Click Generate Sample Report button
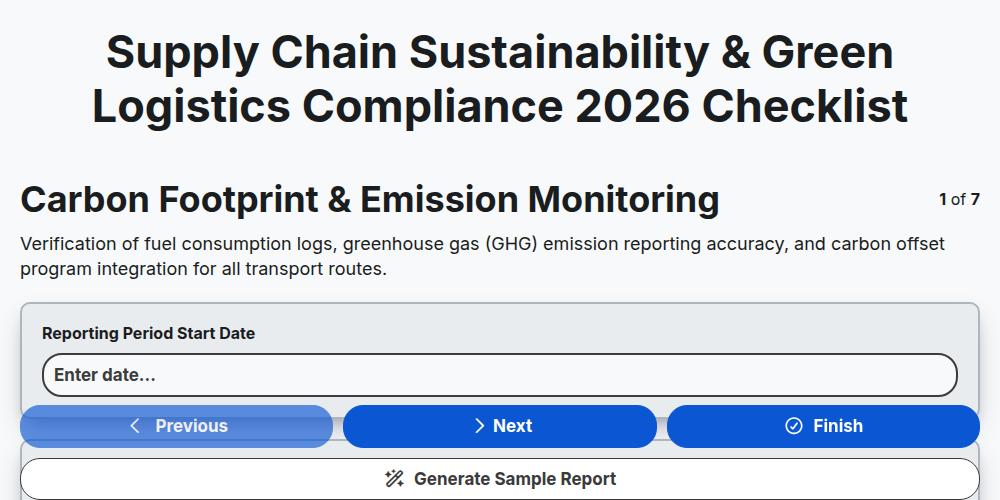The width and height of the screenshot is (1000, 500). tap(499, 479)
